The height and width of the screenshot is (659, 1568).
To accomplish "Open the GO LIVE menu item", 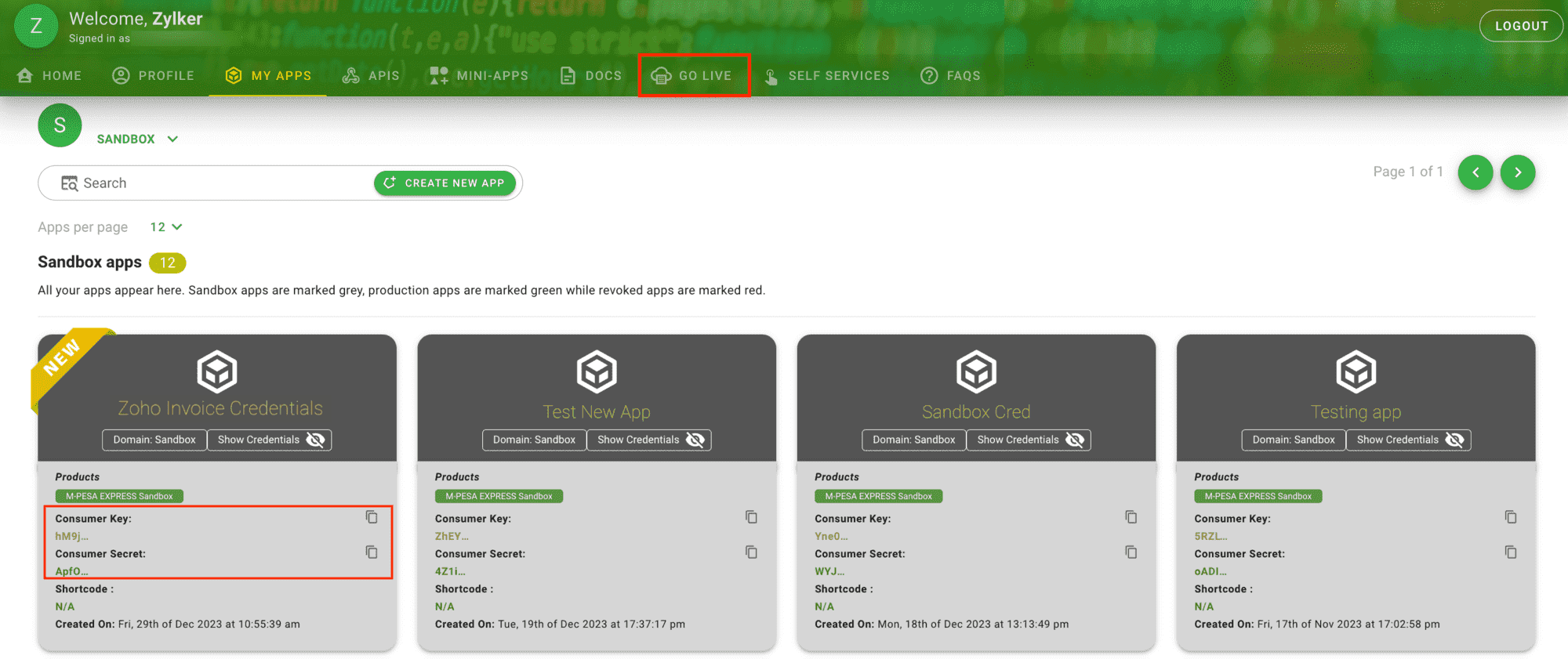I will point(691,75).
